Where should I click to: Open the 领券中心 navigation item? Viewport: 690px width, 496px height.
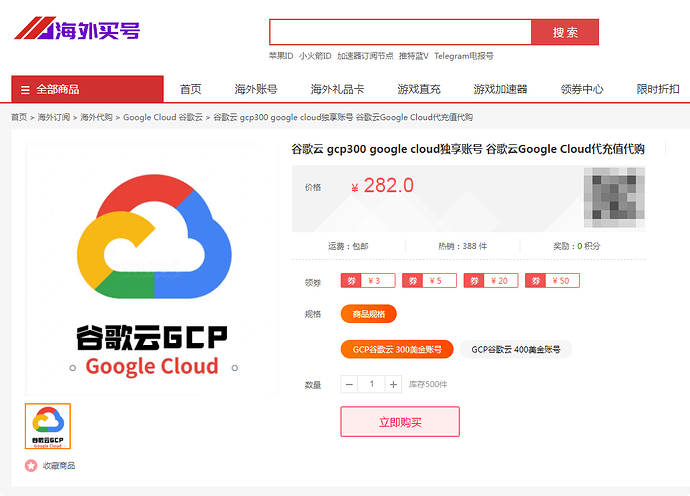tap(582, 89)
